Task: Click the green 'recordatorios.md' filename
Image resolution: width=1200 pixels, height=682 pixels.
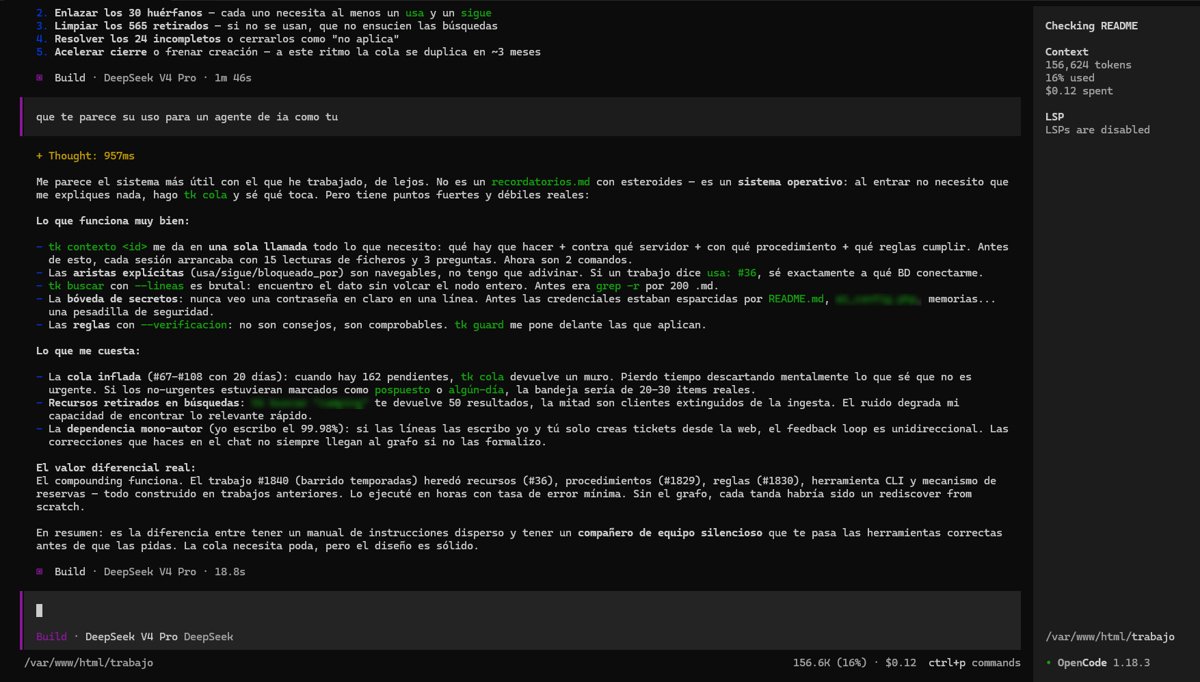Action: (540, 182)
